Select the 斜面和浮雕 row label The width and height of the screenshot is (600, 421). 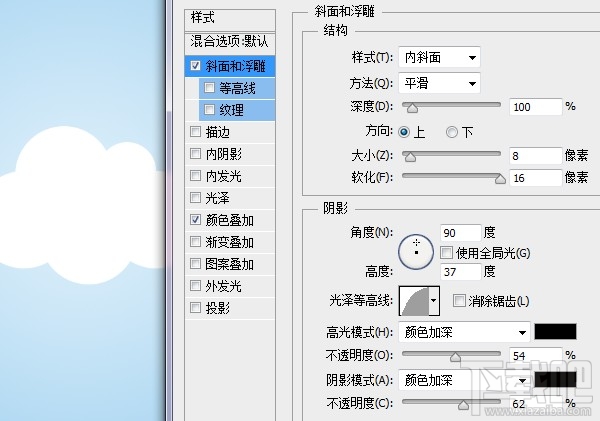pyautogui.click(x=235, y=66)
